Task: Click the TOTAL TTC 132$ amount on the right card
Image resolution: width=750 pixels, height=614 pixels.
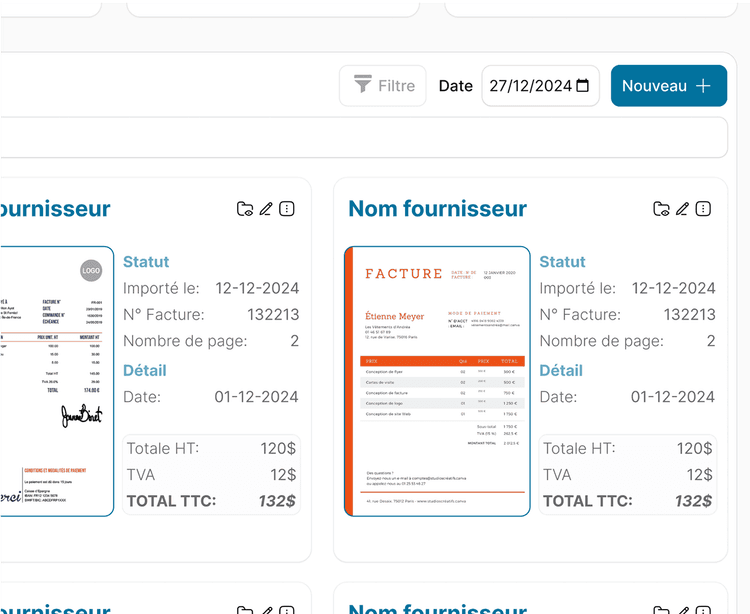Action: [694, 501]
